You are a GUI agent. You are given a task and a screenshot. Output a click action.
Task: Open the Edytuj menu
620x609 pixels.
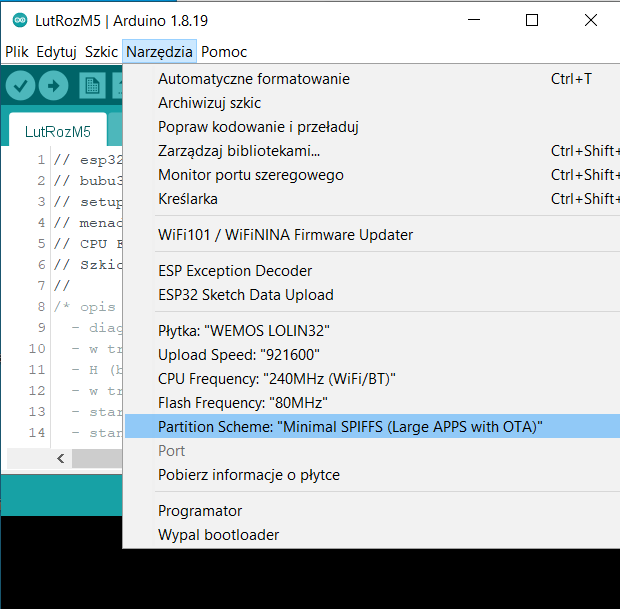[56, 52]
